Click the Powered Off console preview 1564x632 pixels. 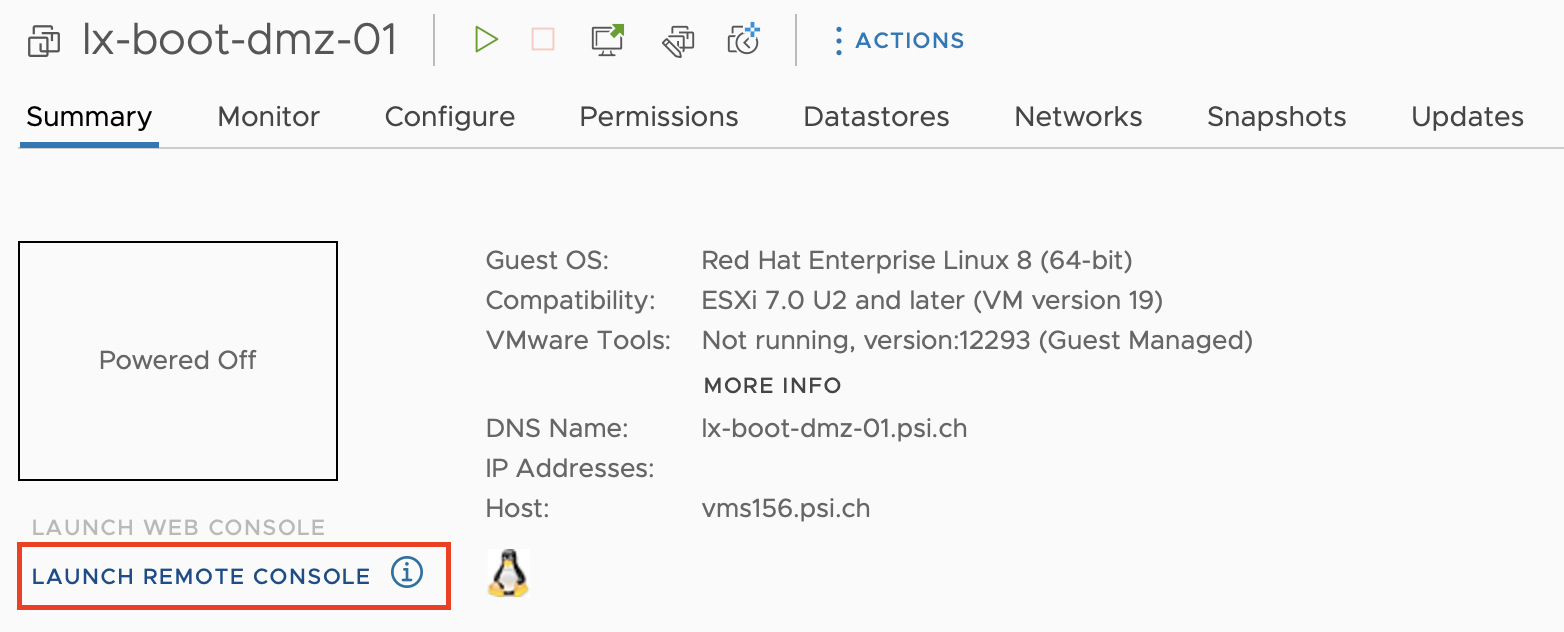(x=178, y=360)
